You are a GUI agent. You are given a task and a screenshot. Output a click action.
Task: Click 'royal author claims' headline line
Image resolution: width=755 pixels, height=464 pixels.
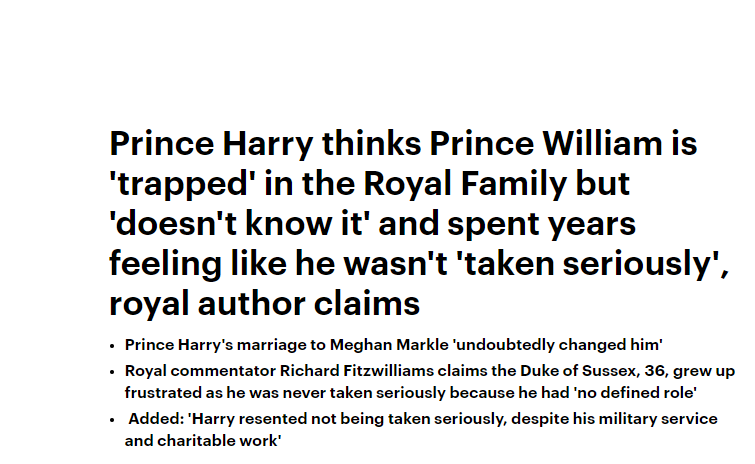pos(264,304)
